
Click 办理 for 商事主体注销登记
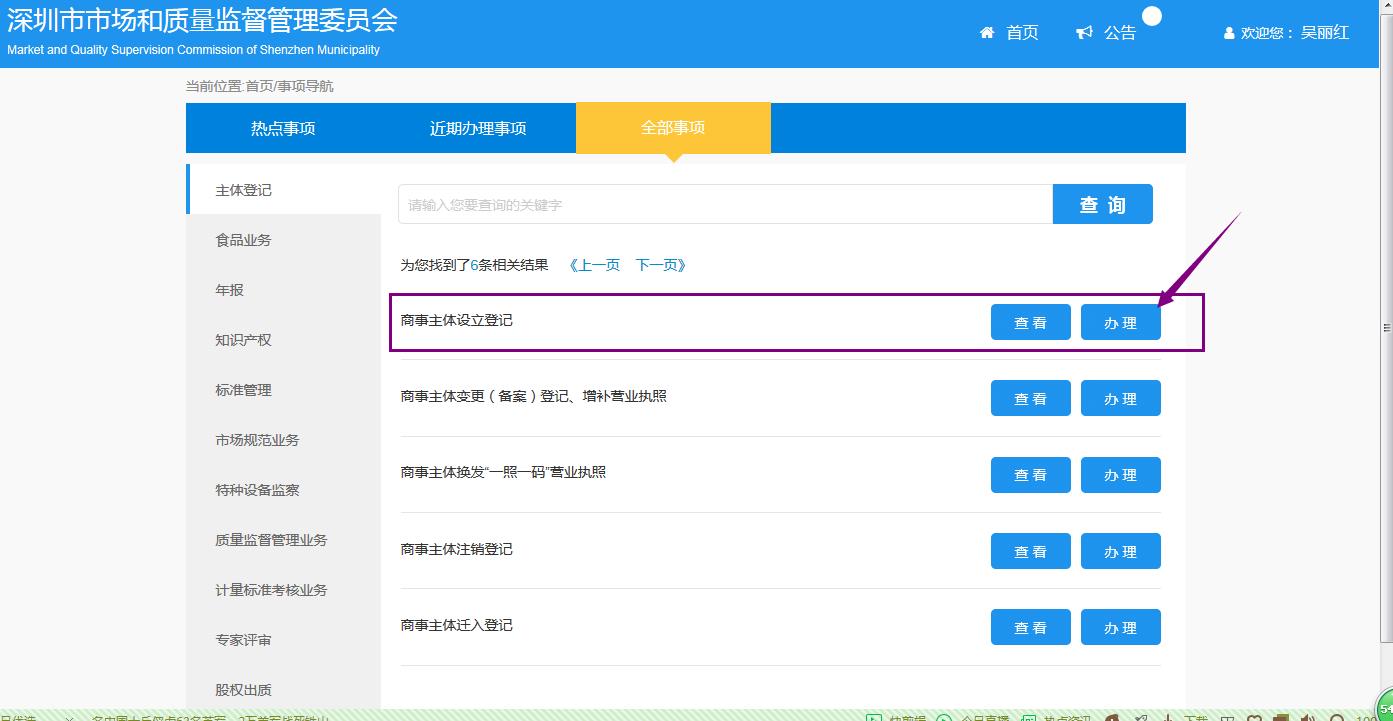[1120, 552]
